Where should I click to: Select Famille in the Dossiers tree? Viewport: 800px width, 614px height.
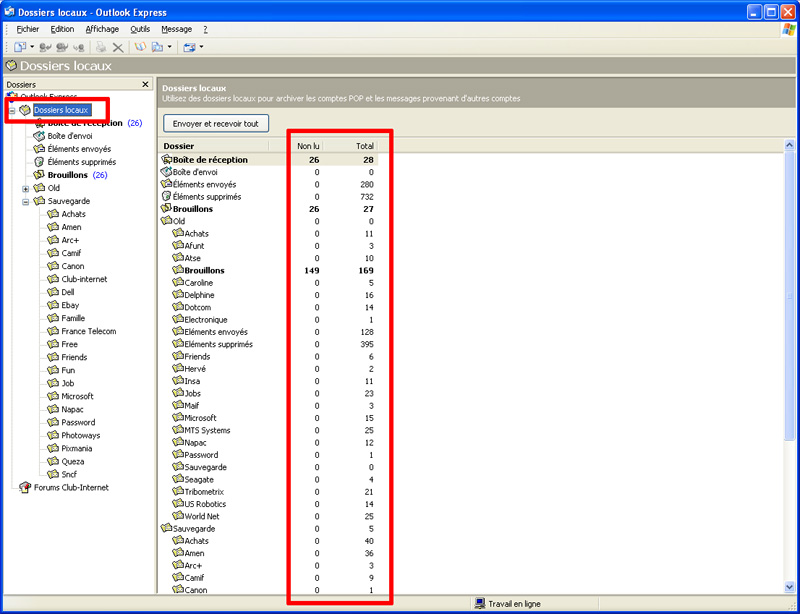click(73, 318)
